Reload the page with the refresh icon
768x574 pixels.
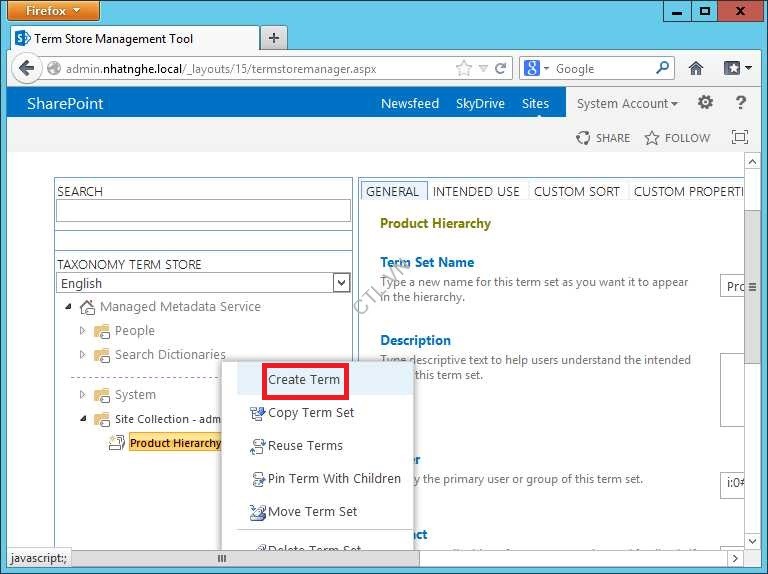(x=500, y=68)
